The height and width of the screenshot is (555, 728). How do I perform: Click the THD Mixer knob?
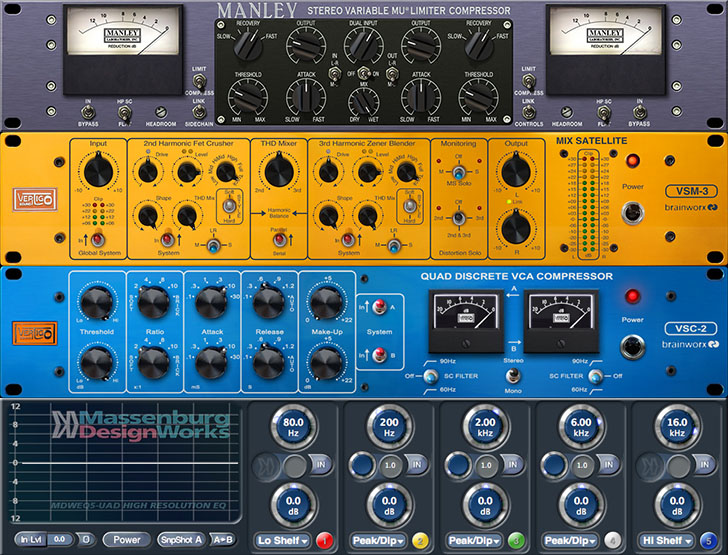click(x=279, y=172)
